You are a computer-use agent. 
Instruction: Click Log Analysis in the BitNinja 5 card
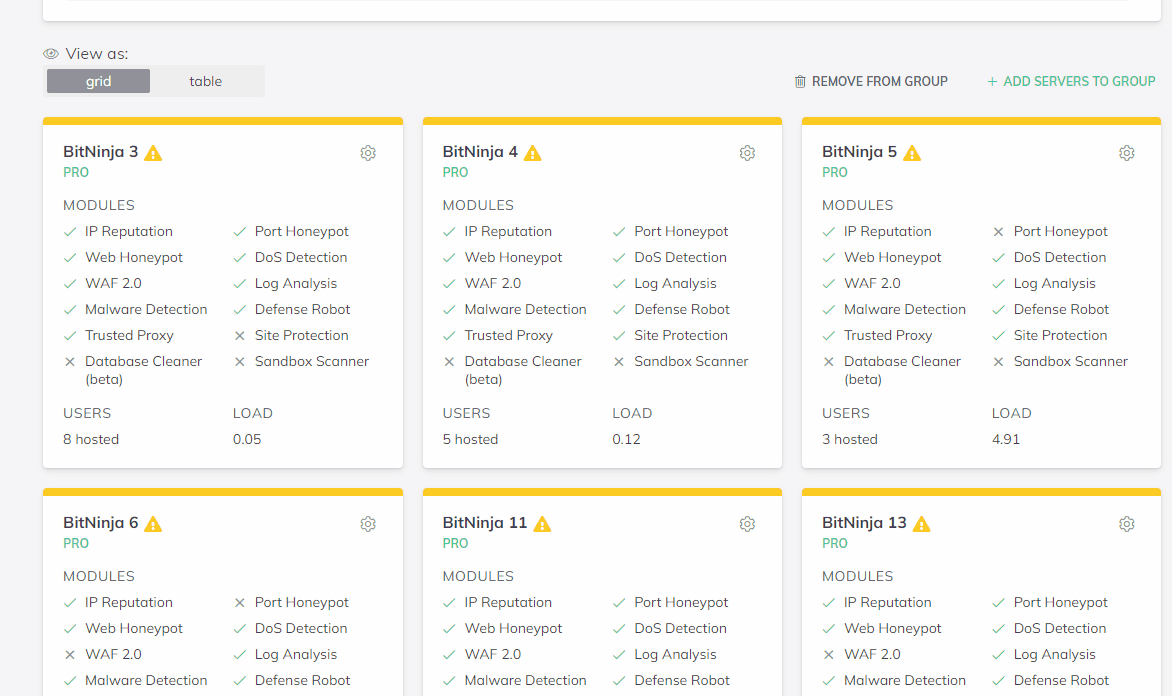pyautogui.click(x=1055, y=284)
